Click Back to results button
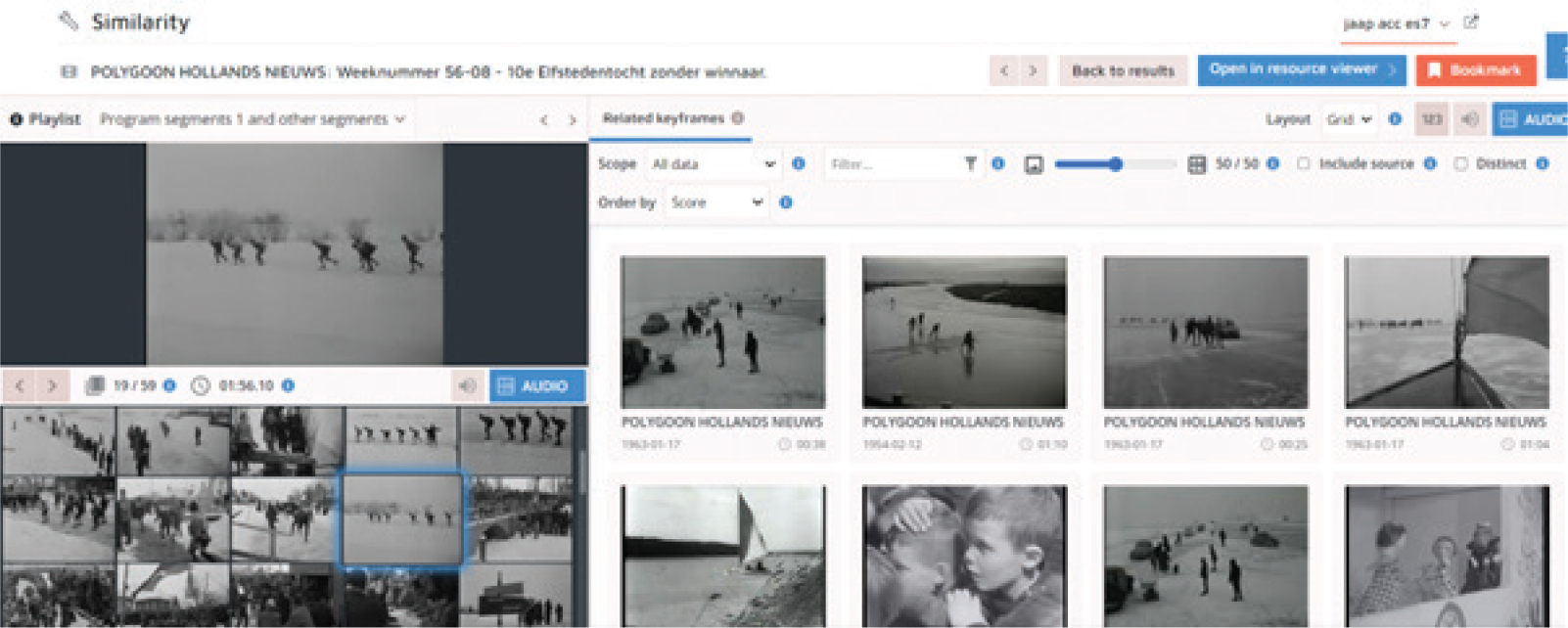Screen dimensions: 1568x628 coord(1123,70)
